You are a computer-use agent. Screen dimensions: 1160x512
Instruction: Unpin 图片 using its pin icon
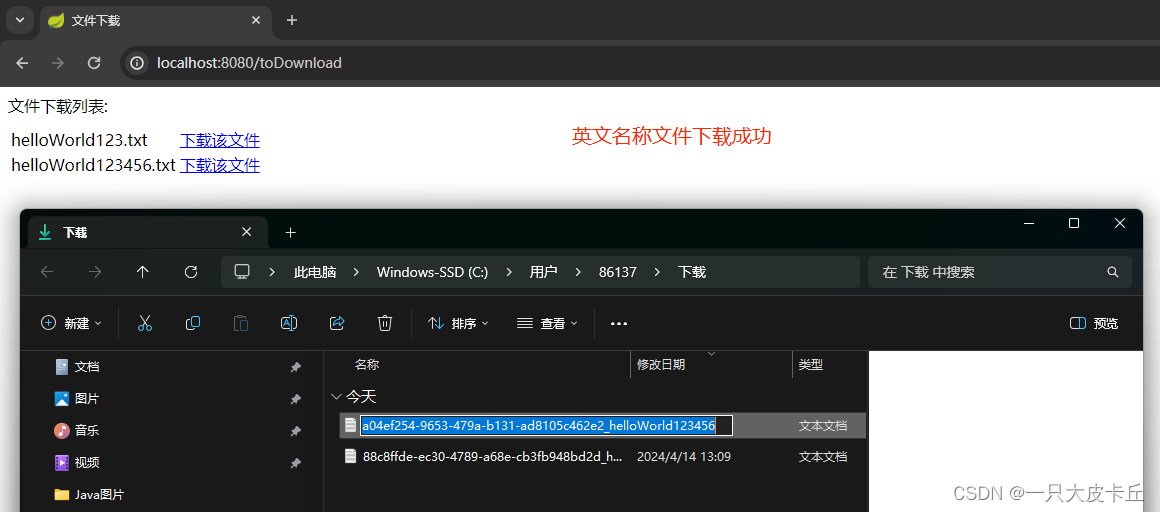pyautogui.click(x=295, y=400)
